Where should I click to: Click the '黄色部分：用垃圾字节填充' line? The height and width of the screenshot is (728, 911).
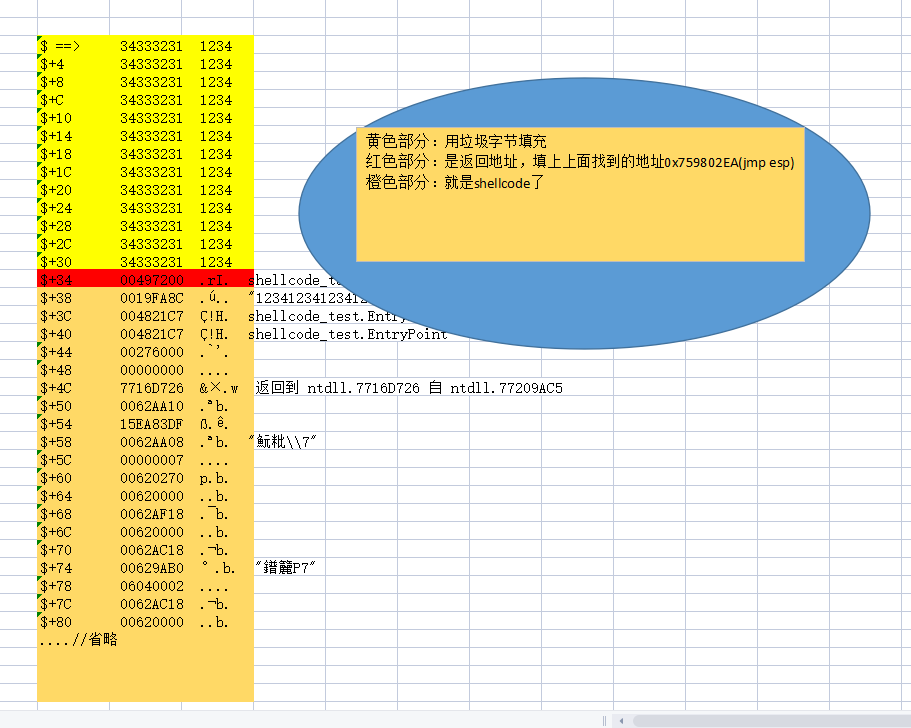pyautogui.click(x=456, y=141)
